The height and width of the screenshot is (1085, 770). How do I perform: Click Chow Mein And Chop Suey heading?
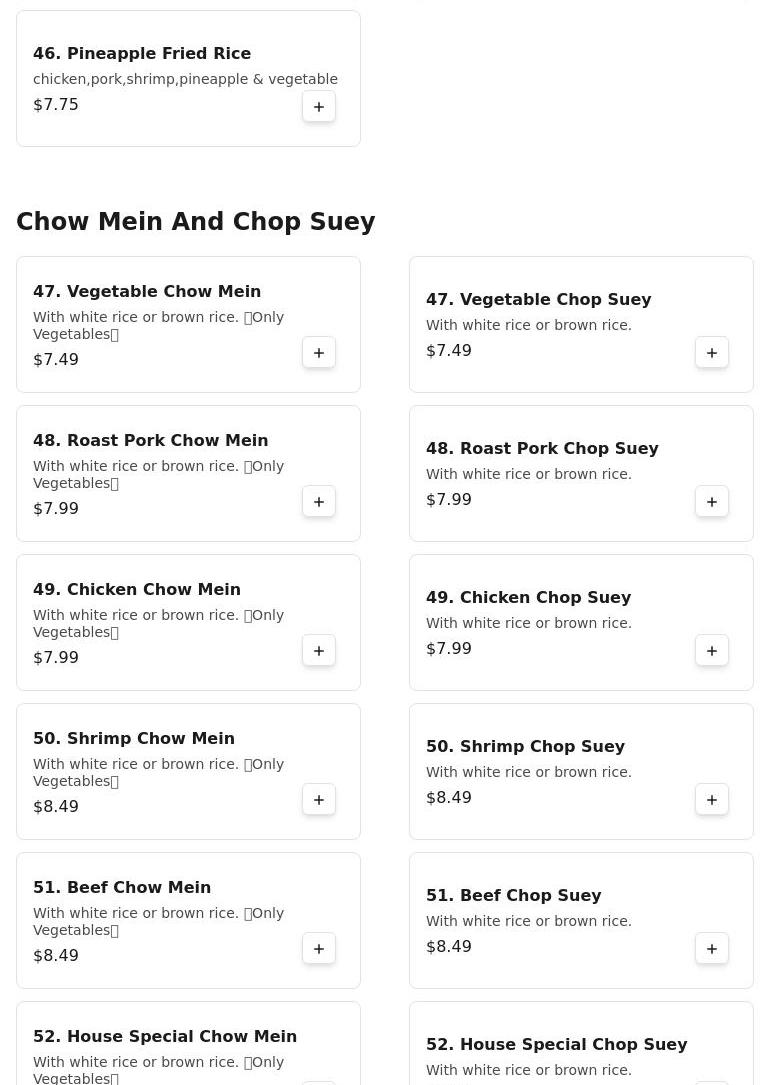pos(196,221)
